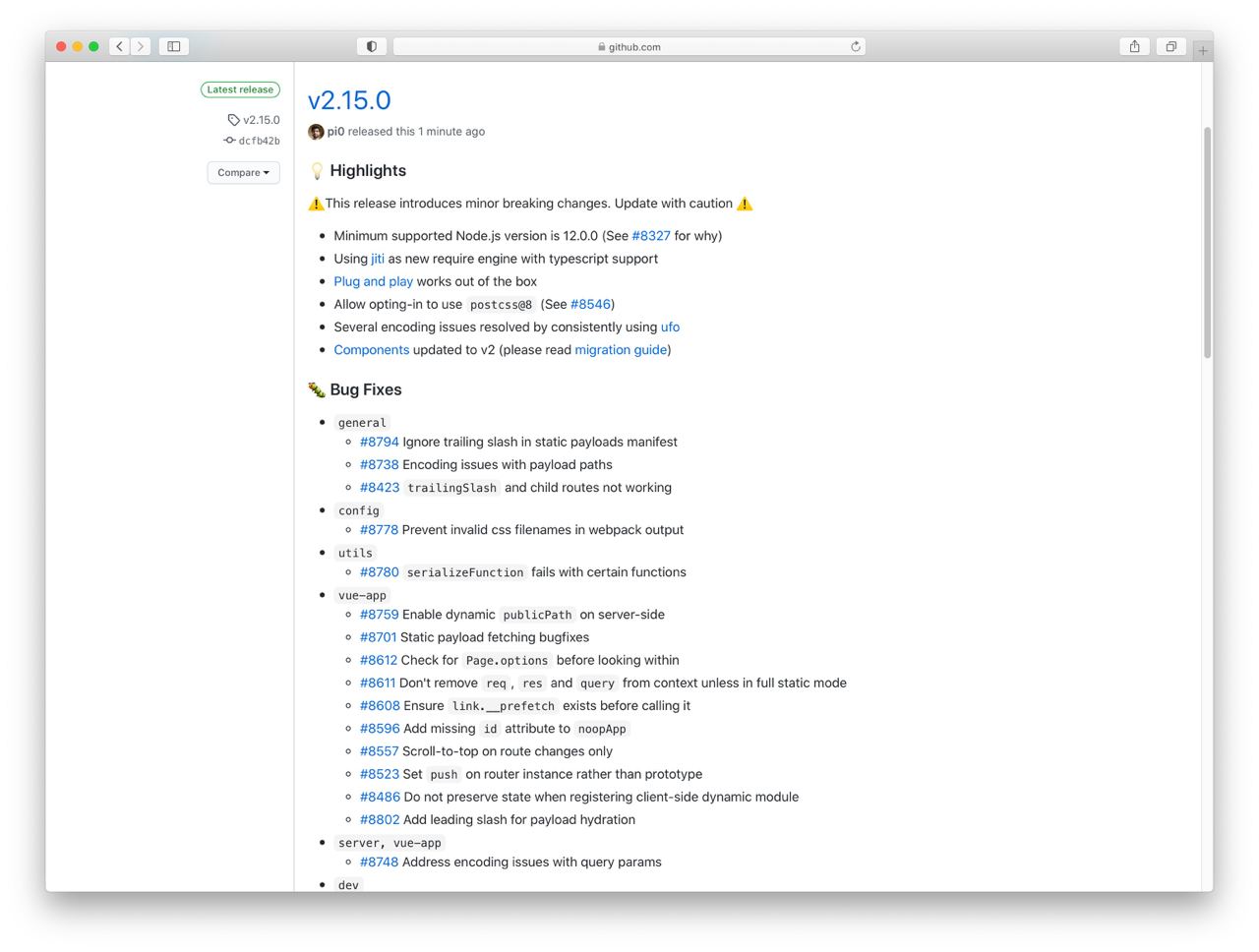1259x952 pixels.
Task: Click the github.com address bar
Action: click(x=629, y=46)
